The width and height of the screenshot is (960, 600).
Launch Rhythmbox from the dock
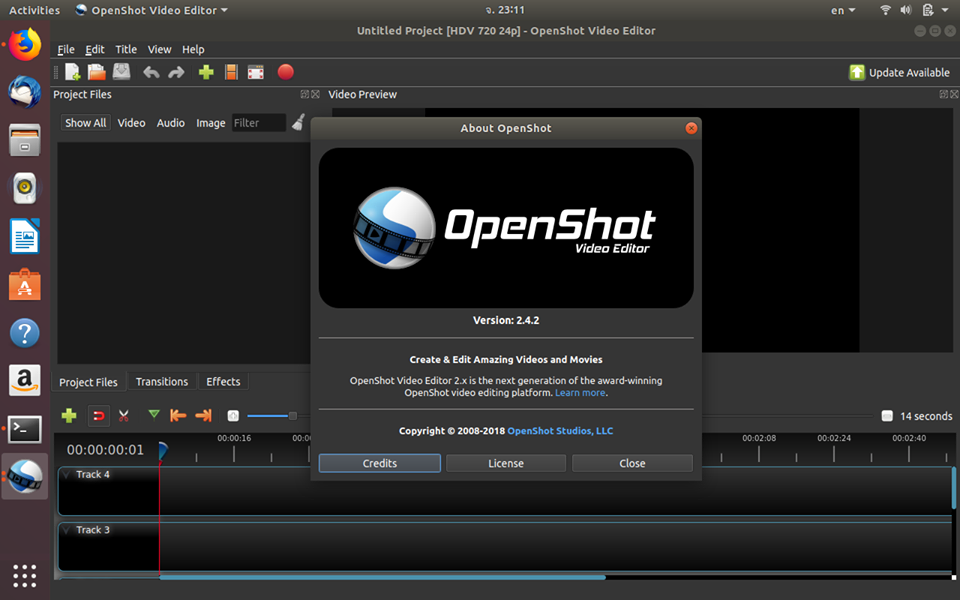coord(24,188)
